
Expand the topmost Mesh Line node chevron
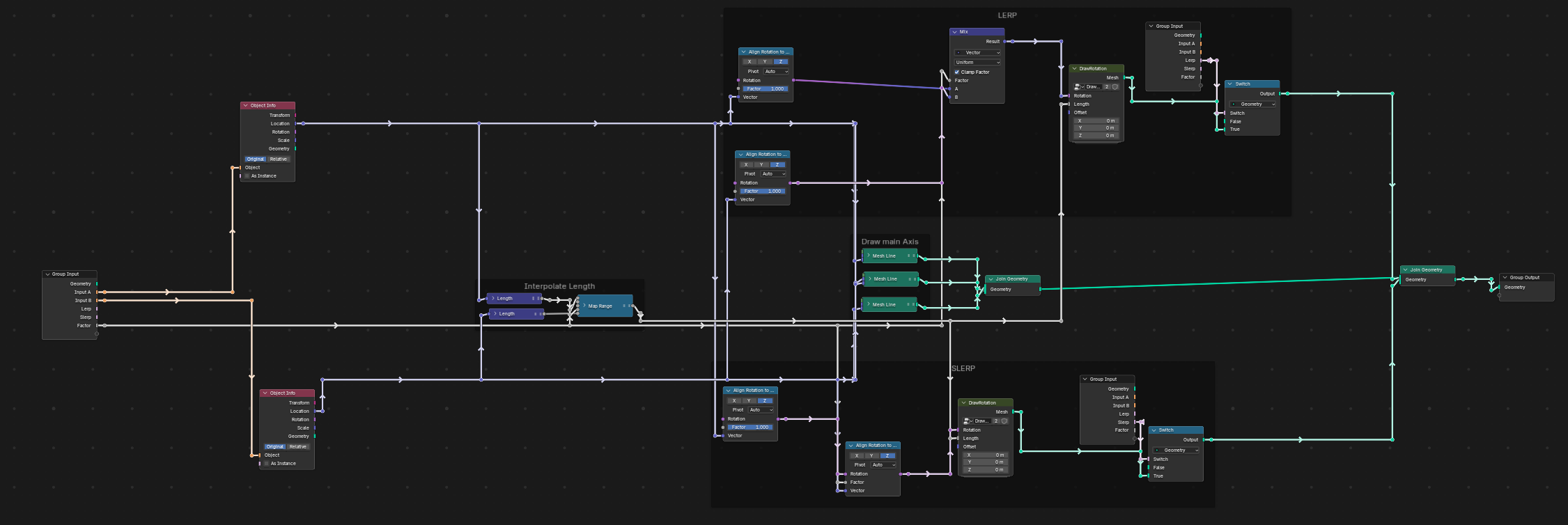pos(868,256)
